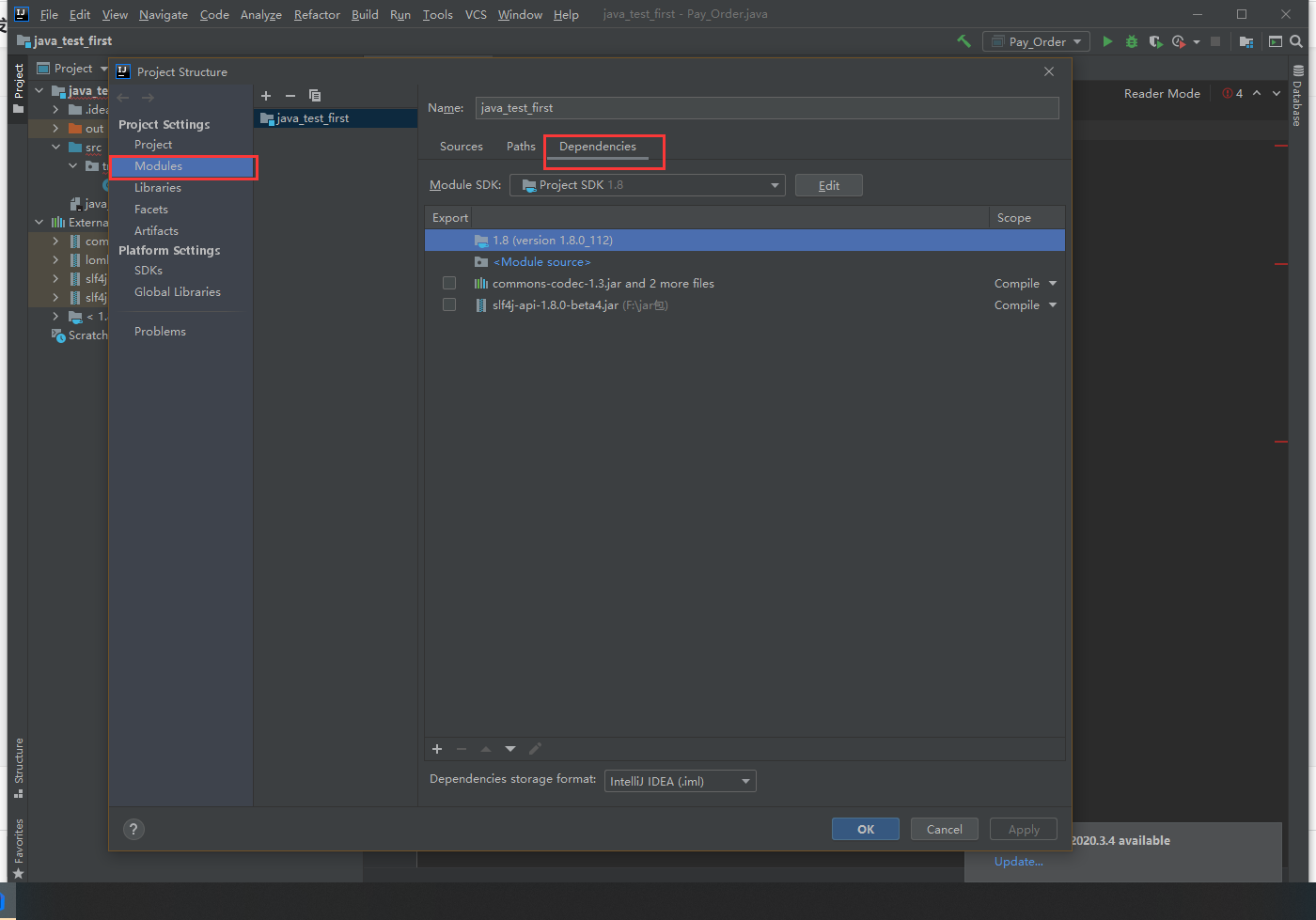The width and height of the screenshot is (1316, 920).
Task: Run Pay_Order with the green play icon
Action: point(1107,41)
